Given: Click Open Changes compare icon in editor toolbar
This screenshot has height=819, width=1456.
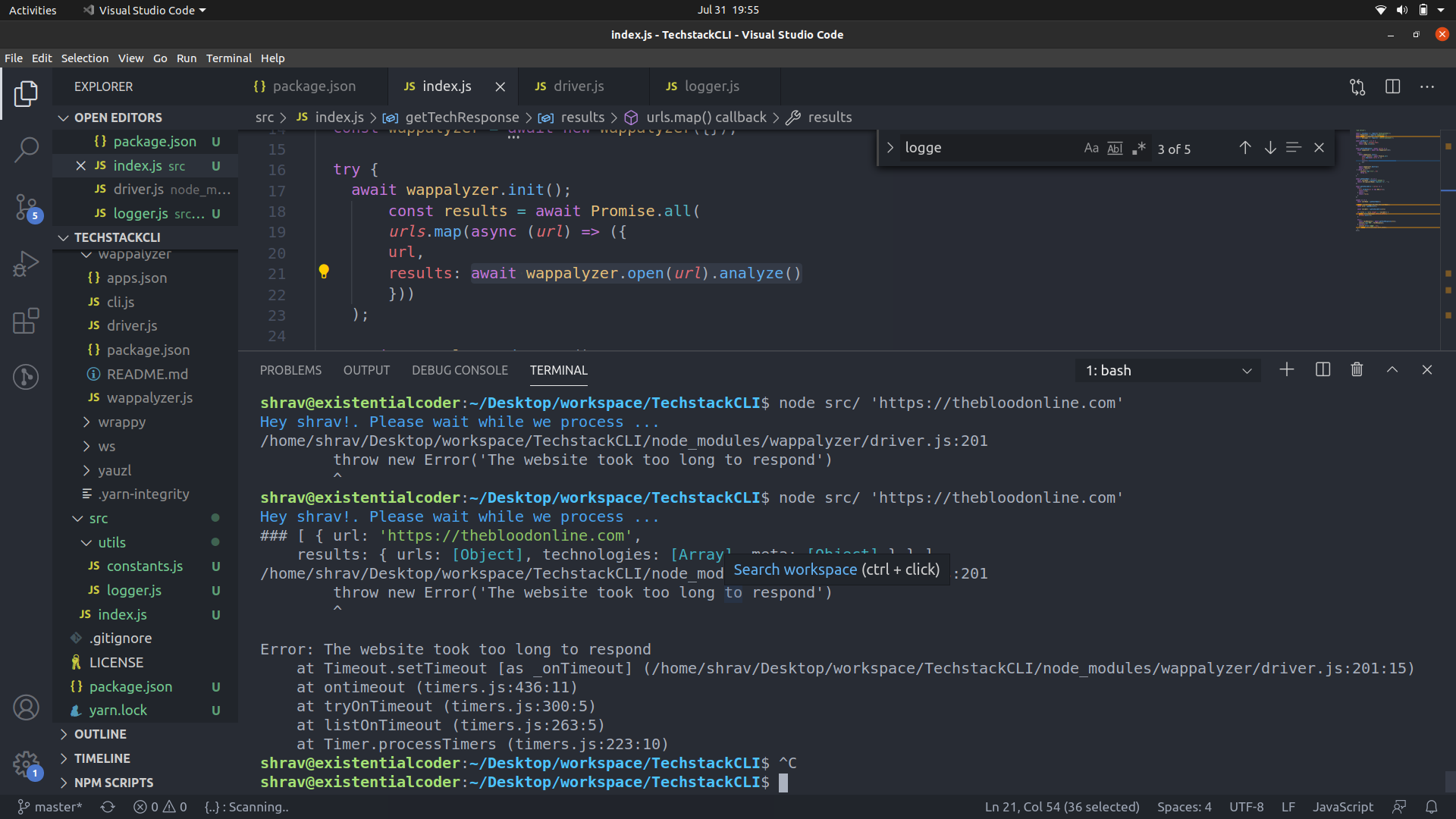Looking at the screenshot, I should coord(1357,87).
